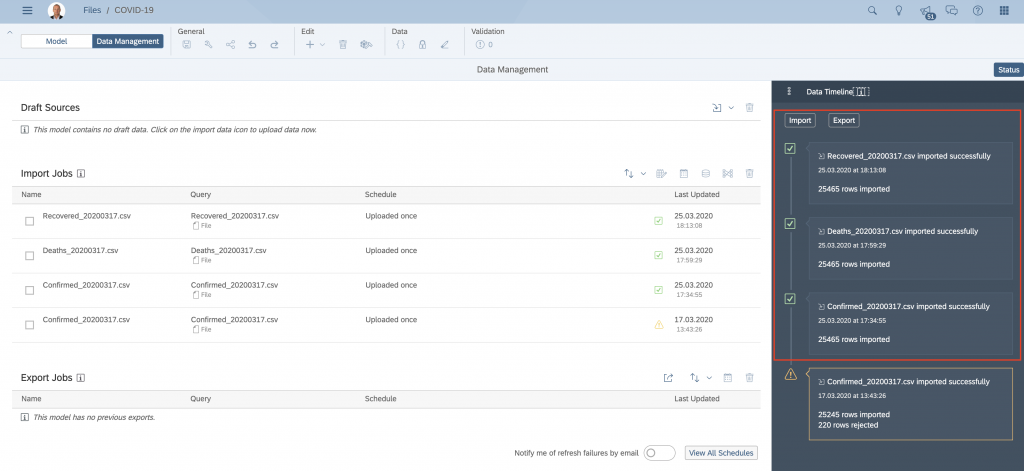Click the info icon beside Import Jobs heading
This screenshot has width=1024, height=471.
pos(81,174)
